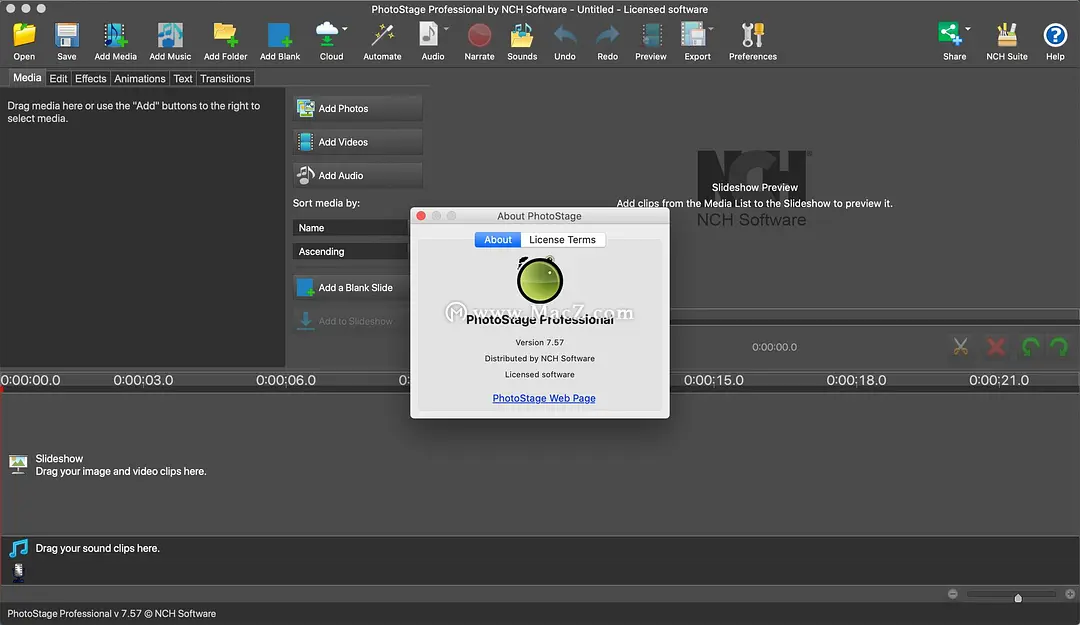Click the Add Videos button
This screenshot has height=625, width=1080.
coord(357,142)
